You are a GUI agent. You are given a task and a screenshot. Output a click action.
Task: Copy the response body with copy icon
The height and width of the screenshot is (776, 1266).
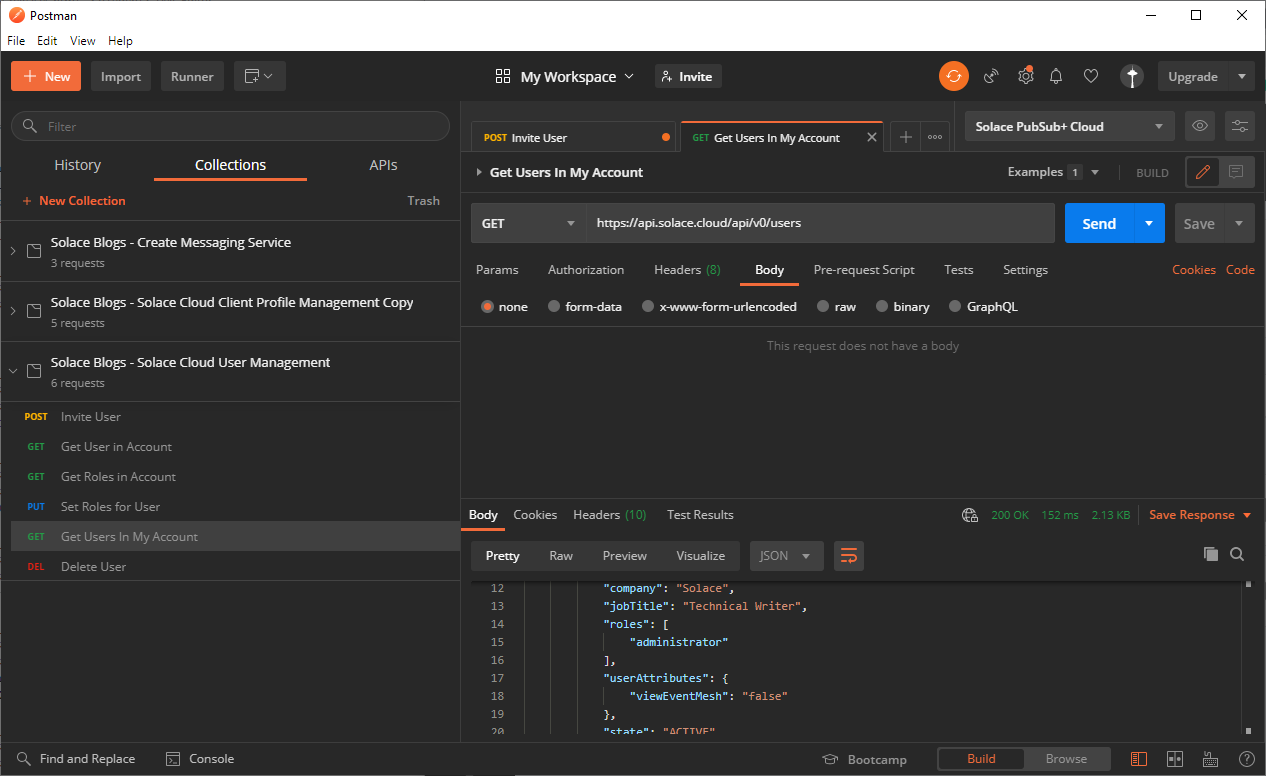[x=1210, y=554]
